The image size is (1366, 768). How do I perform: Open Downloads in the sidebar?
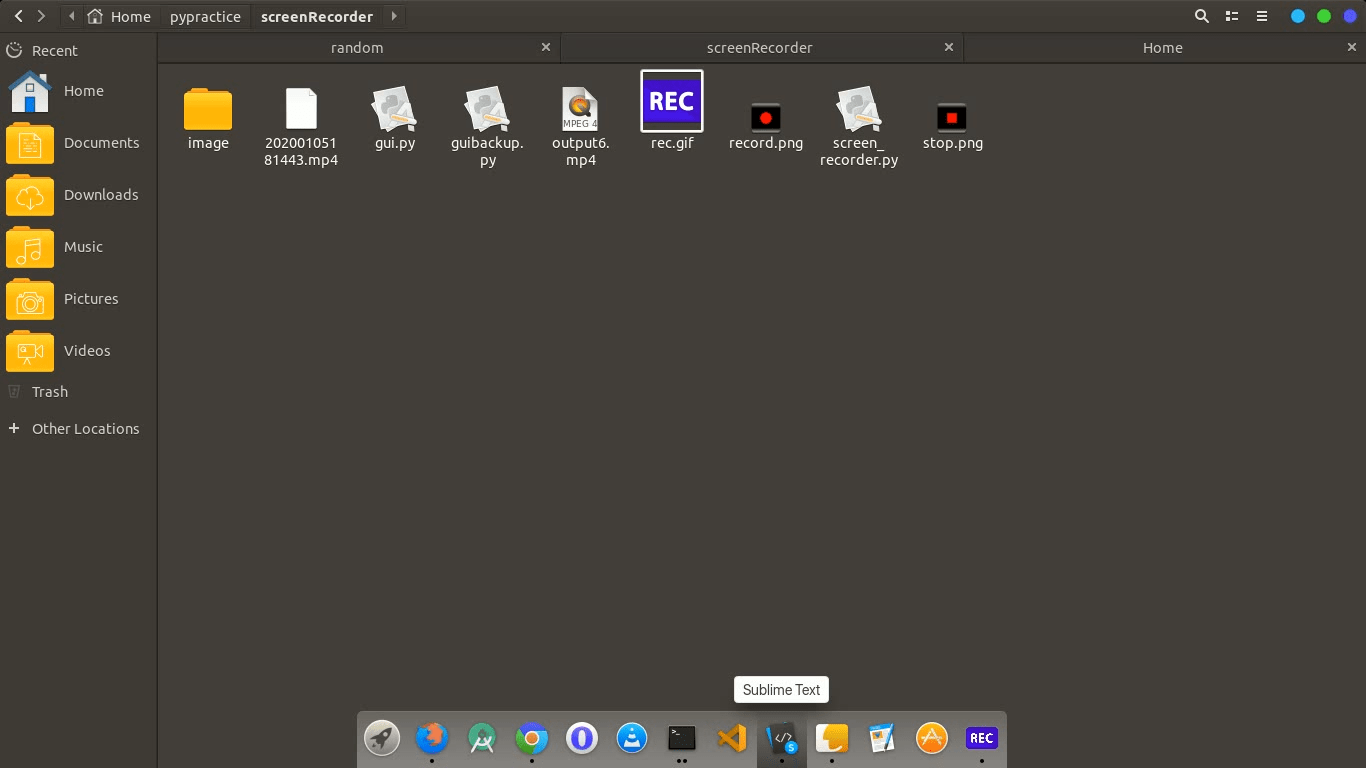[x=78, y=195]
